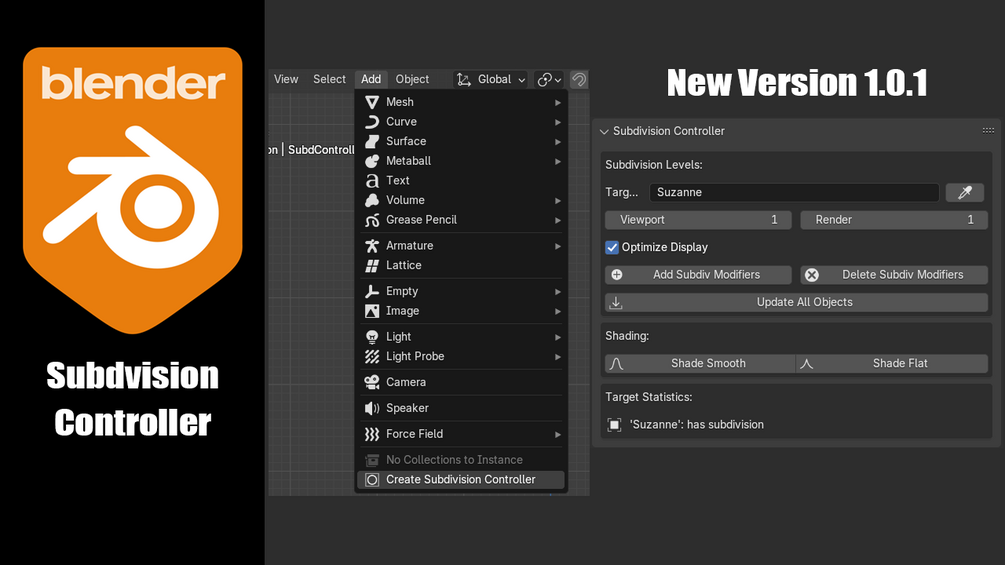Viewport: 1005px width, 565px height.
Task: Select the Surface label in Add menu
Action: (406, 141)
